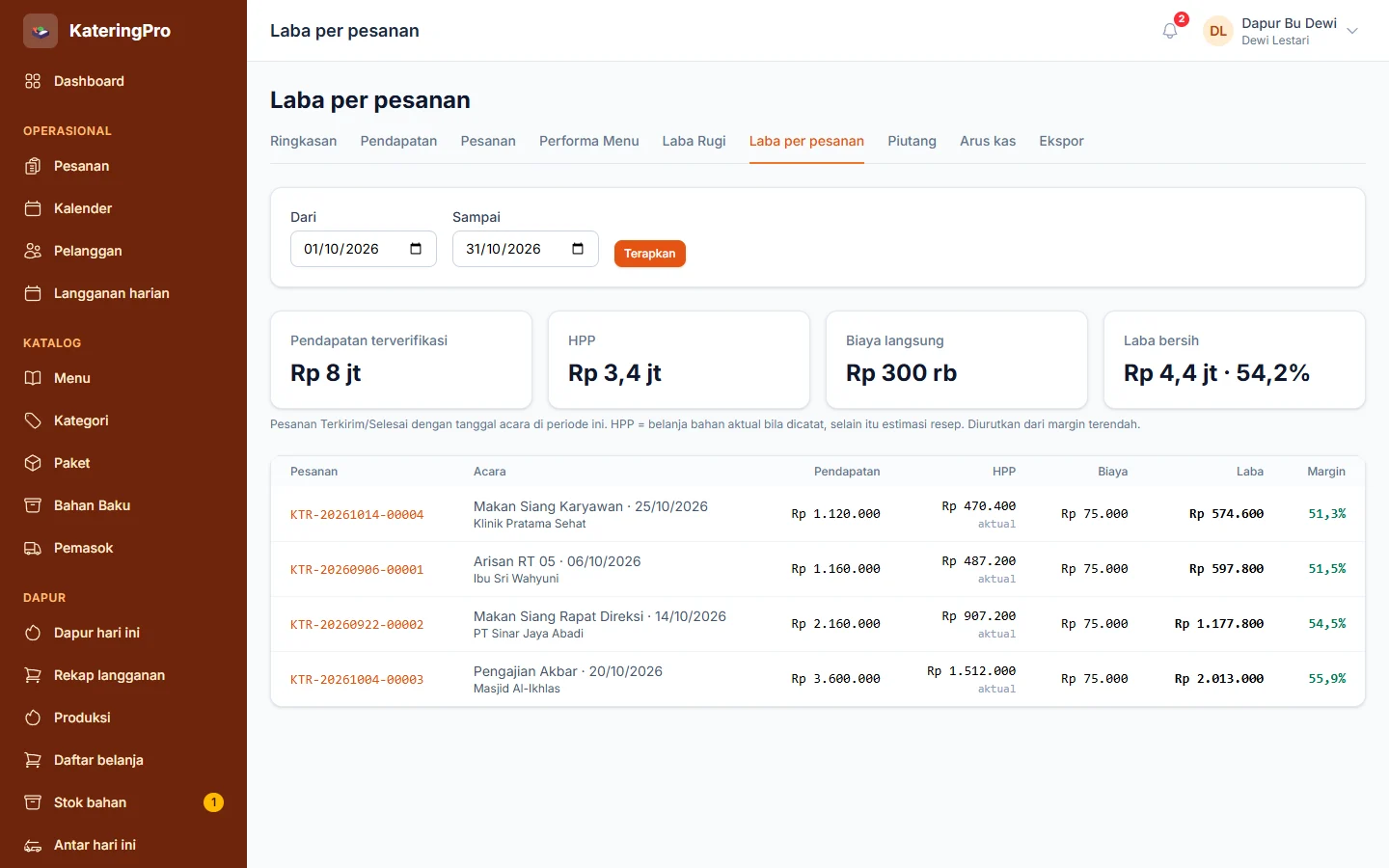This screenshot has height=868, width=1389.
Task: Click the Rp 2.013.000 laba cell
Action: 1219,679
